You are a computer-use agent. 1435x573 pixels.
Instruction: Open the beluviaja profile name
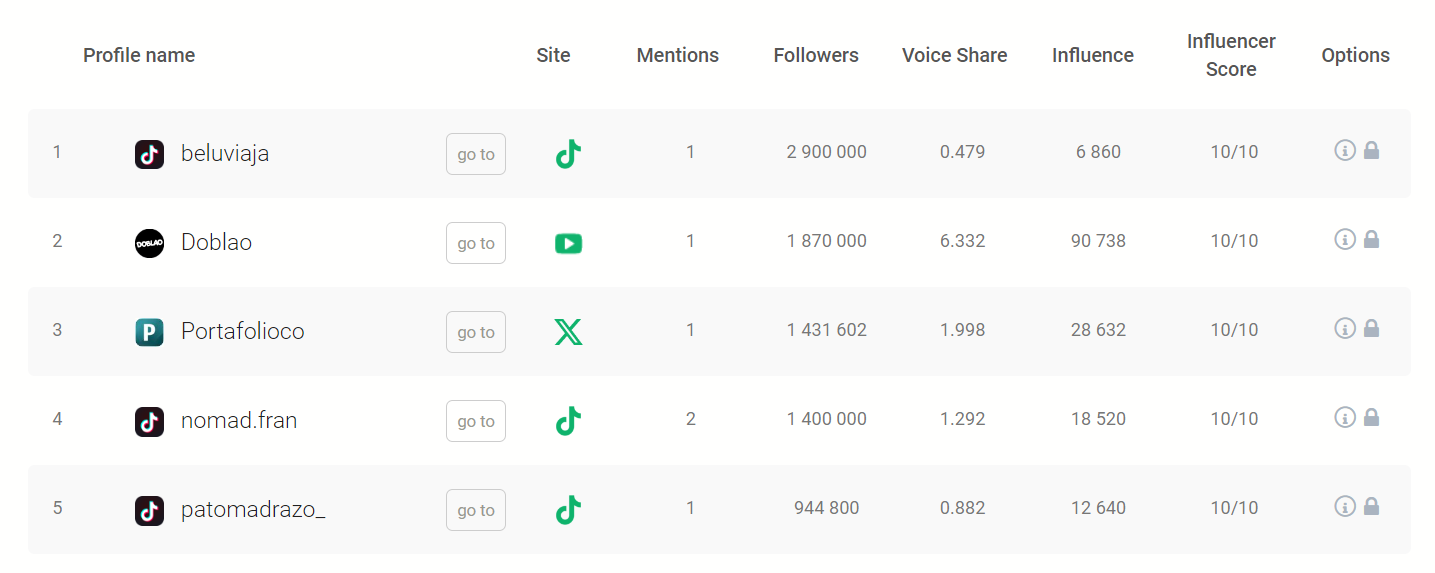point(225,154)
